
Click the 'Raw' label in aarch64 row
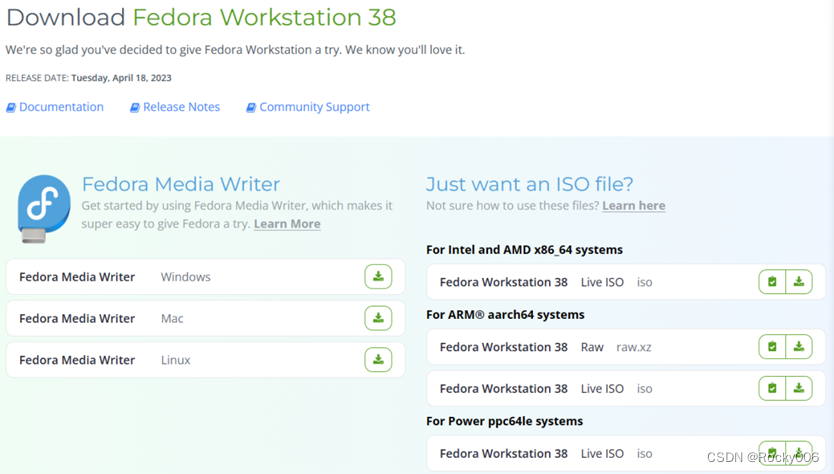(x=592, y=347)
